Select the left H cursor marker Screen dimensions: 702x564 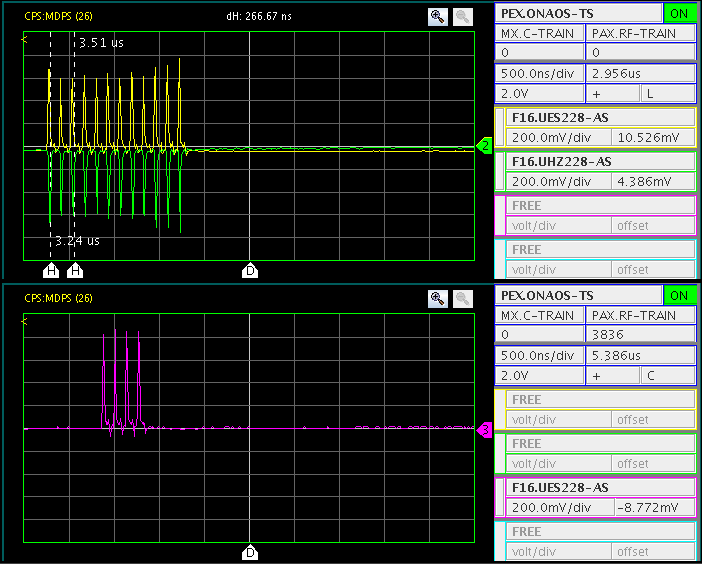(51, 271)
